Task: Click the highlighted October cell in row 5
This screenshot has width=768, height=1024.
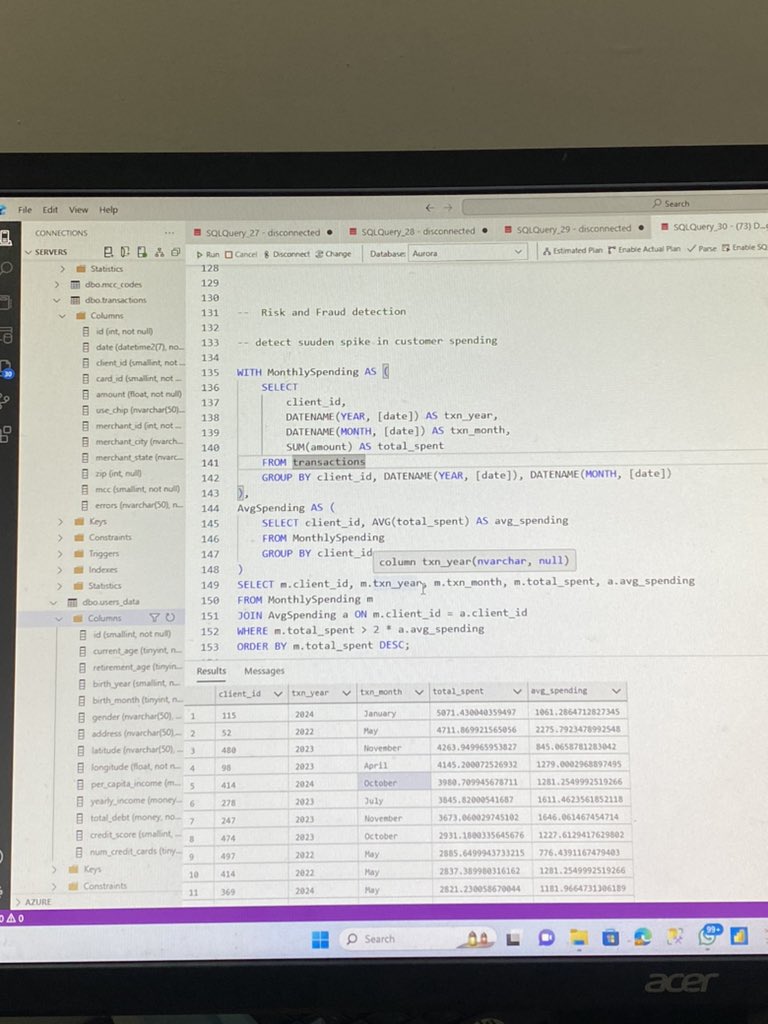Action: (394, 782)
